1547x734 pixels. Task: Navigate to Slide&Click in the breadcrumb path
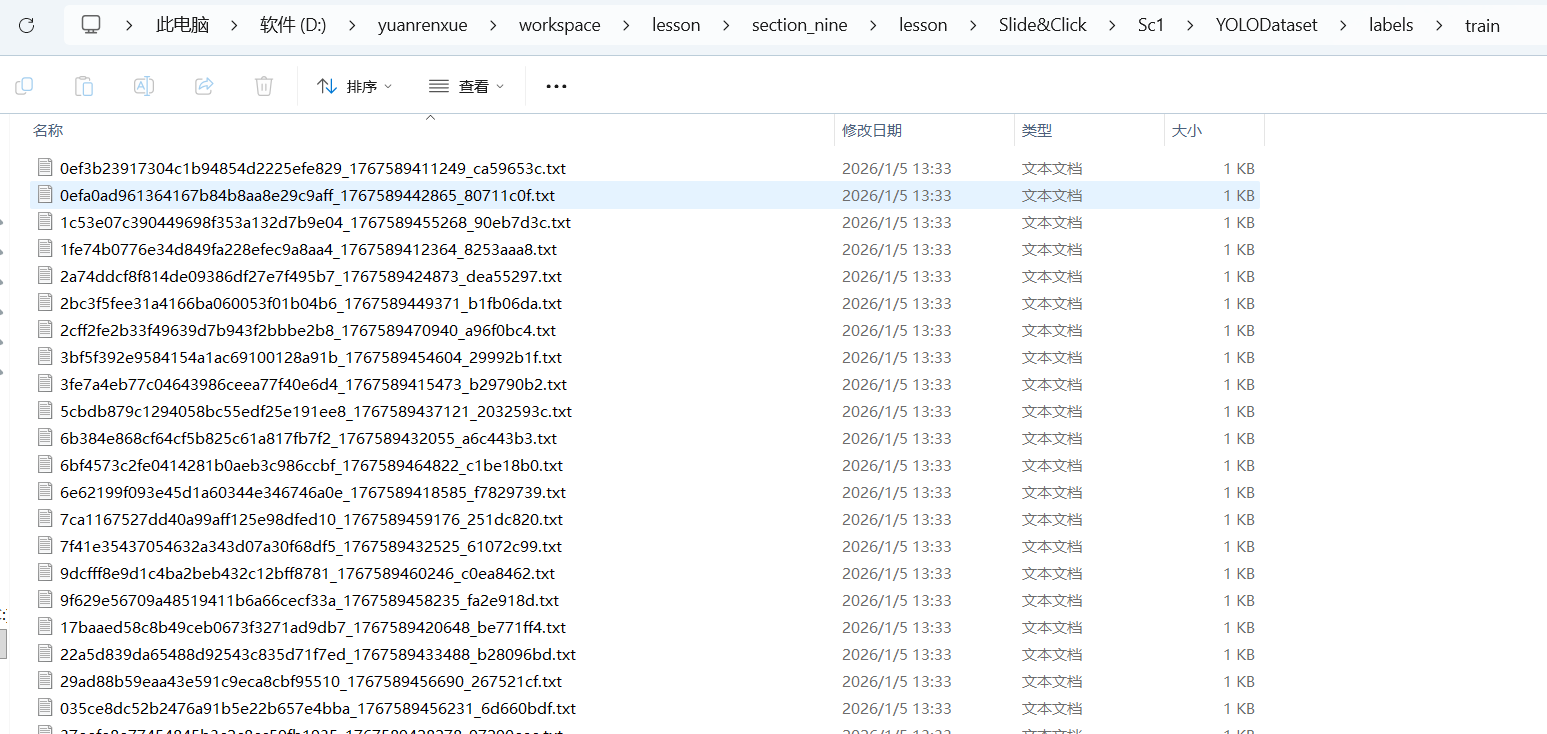[x=1042, y=25]
